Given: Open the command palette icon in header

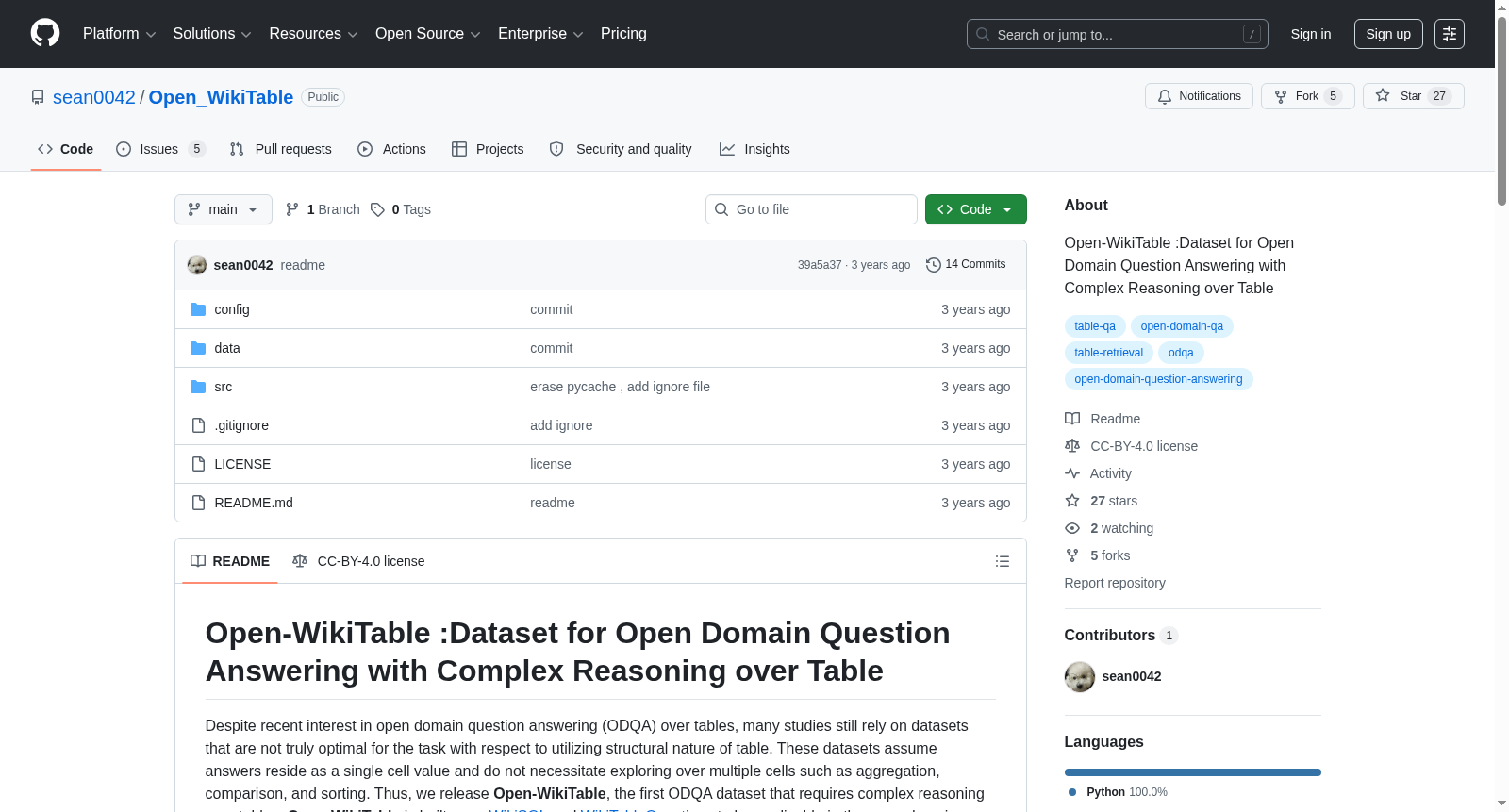Looking at the screenshot, I should pos(1450,34).
